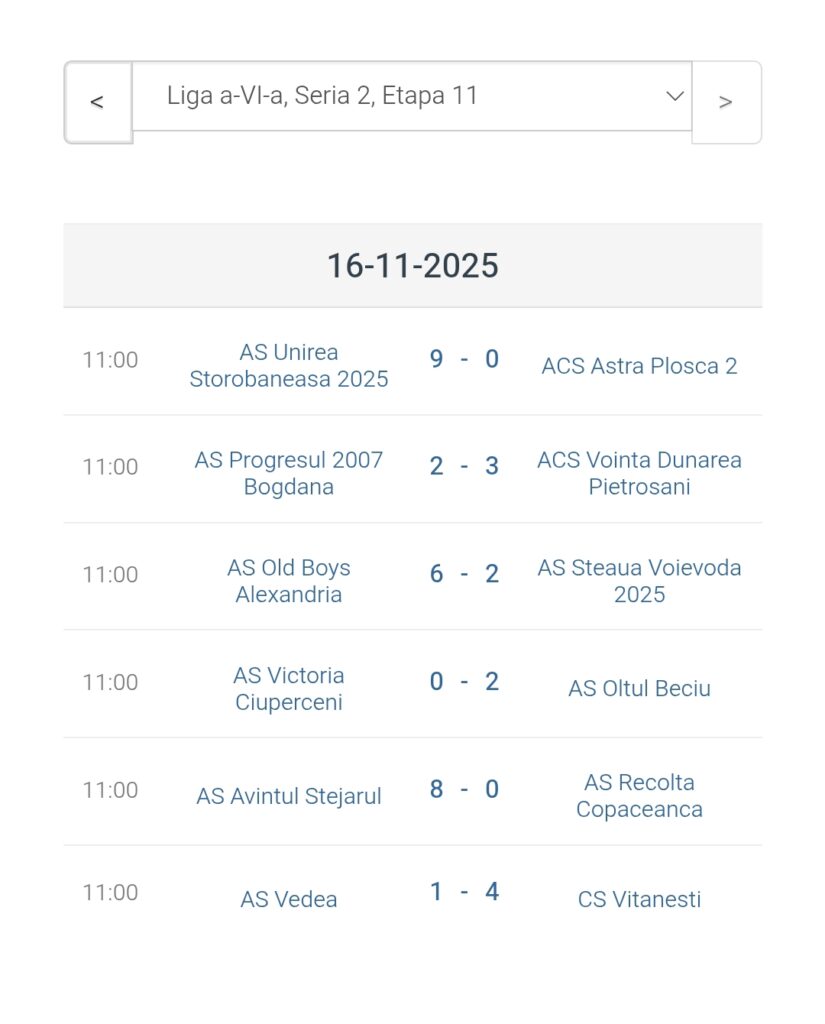Go to previous round with left arrow
This screenshot has width=825, height=1024.
pos(97,102)
